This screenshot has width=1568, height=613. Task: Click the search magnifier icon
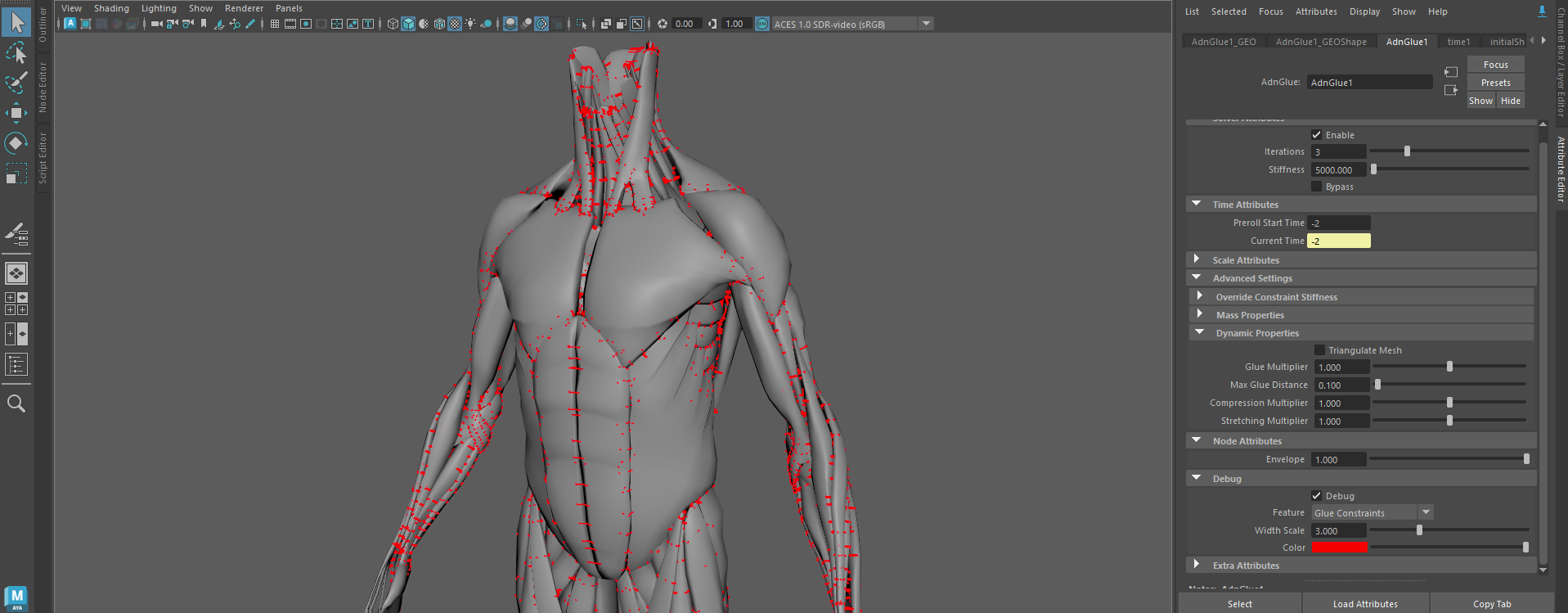point(16,403)
